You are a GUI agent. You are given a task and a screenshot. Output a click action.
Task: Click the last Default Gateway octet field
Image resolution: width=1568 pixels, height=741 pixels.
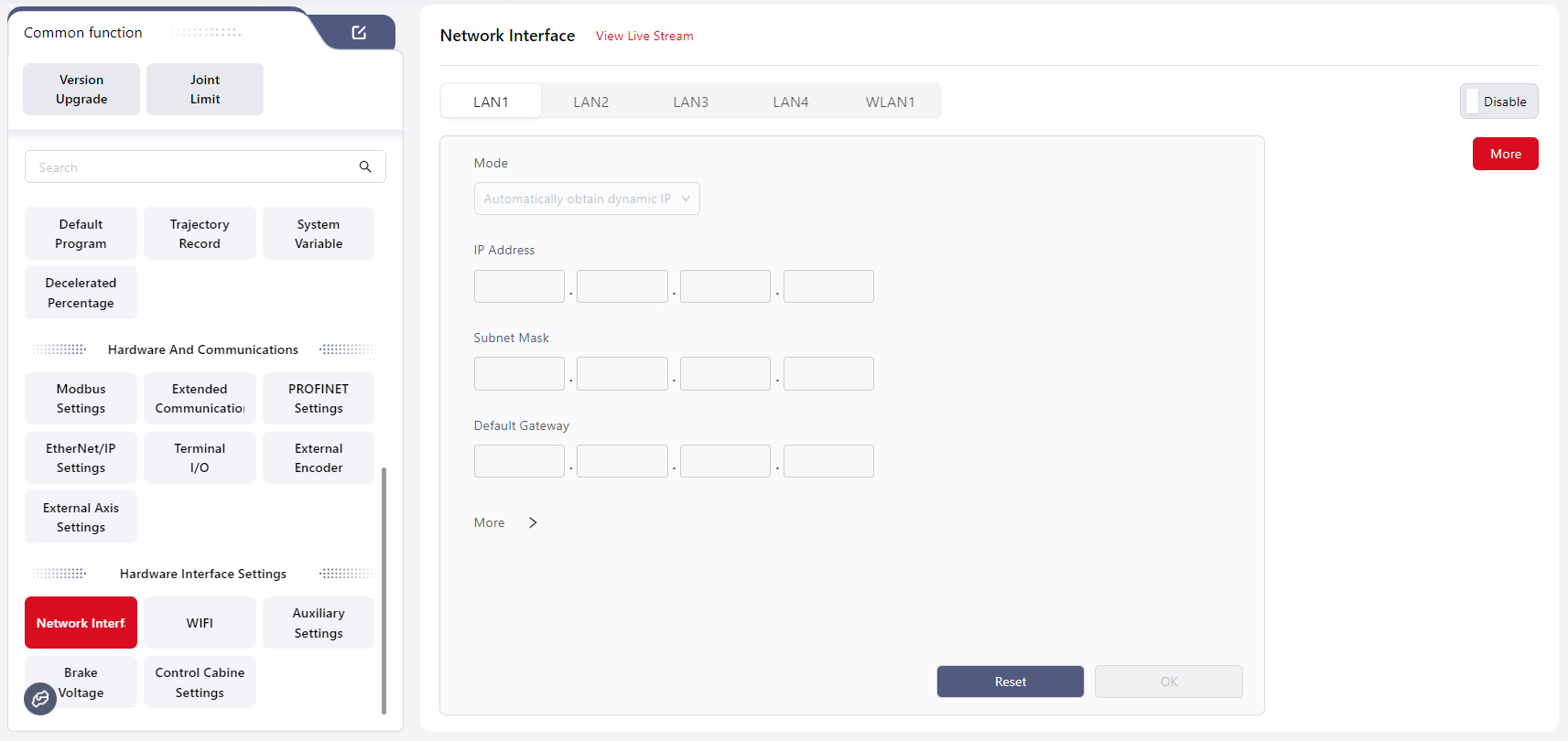[828, 461]
